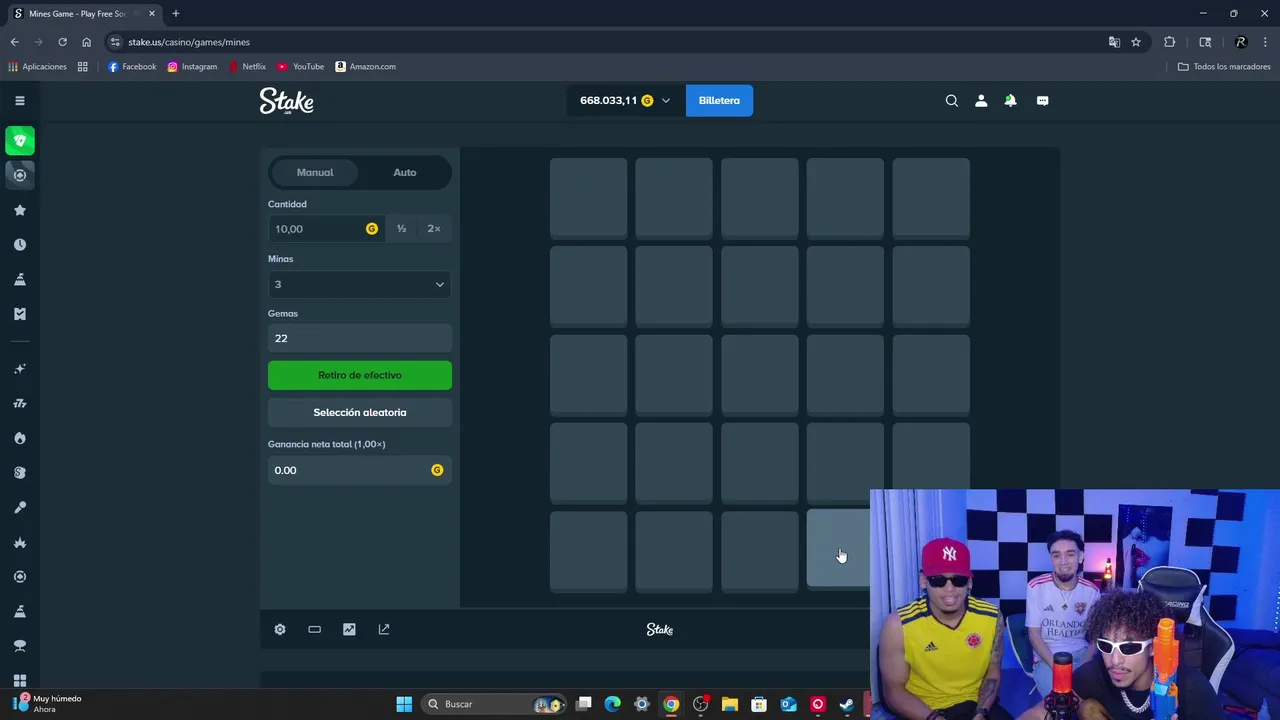Open the notifications bell in header

(x=1010, y=100)
